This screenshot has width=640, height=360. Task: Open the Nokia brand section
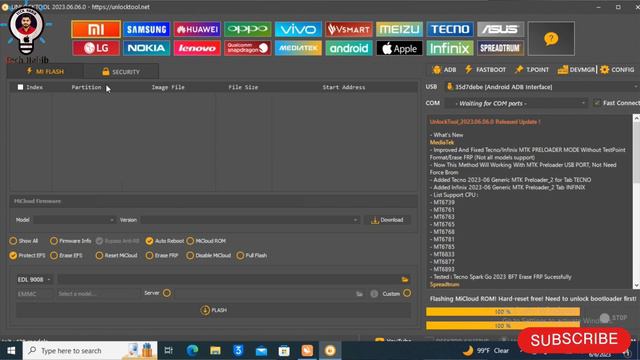pyautogui.click(x=147, y=48)
